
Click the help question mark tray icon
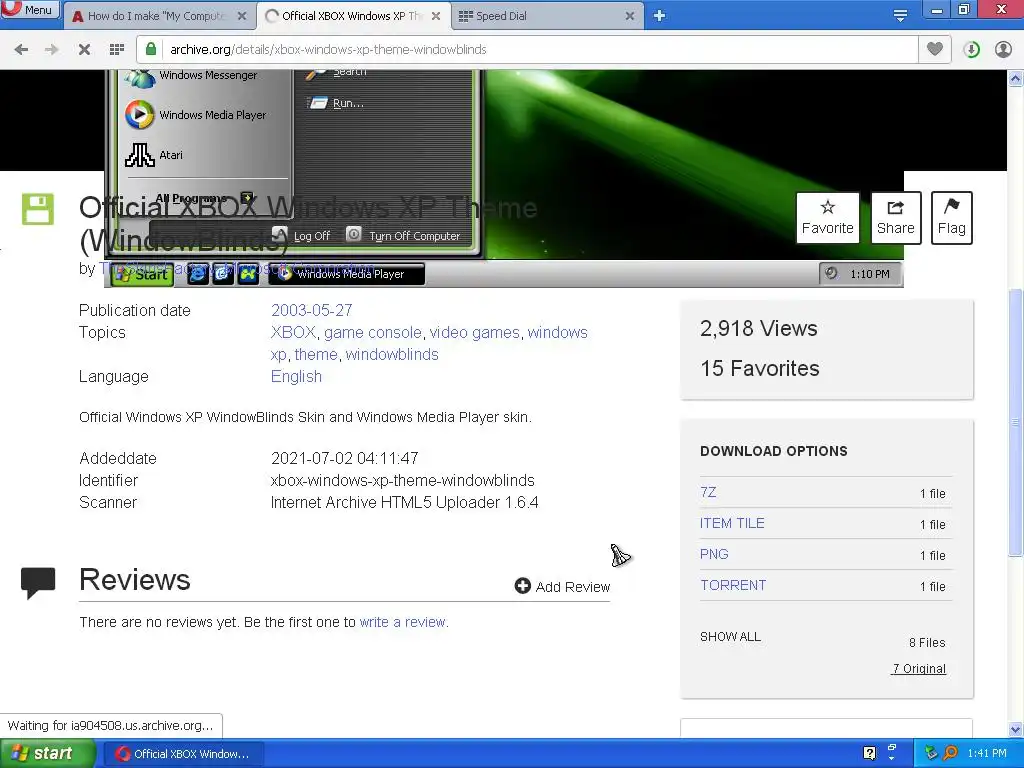point(869,753)
